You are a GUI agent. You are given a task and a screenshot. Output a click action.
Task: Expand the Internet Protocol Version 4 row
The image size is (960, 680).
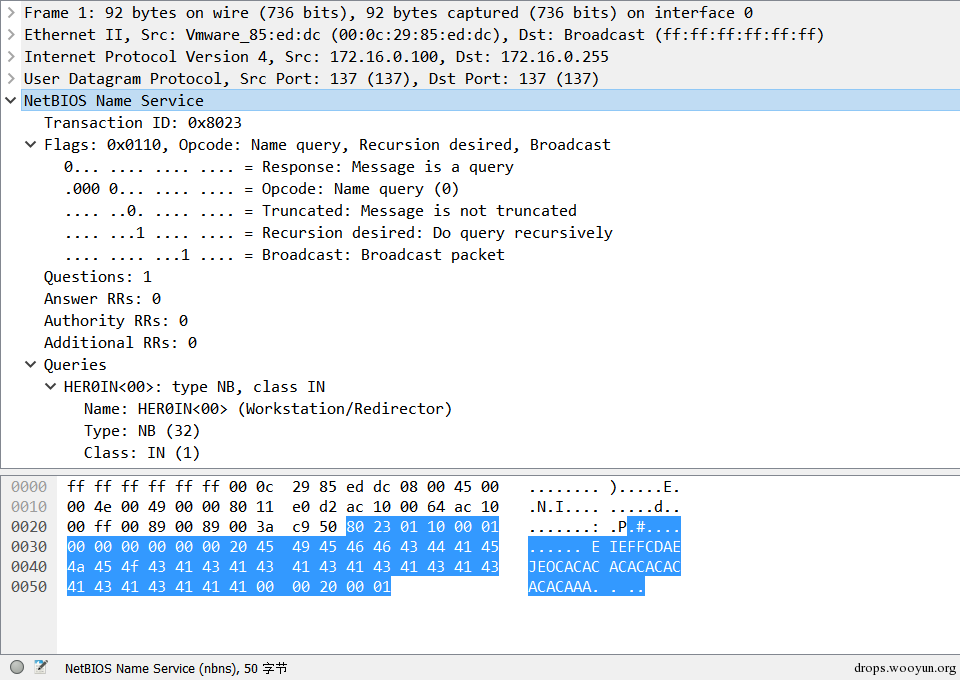(10, 57)
